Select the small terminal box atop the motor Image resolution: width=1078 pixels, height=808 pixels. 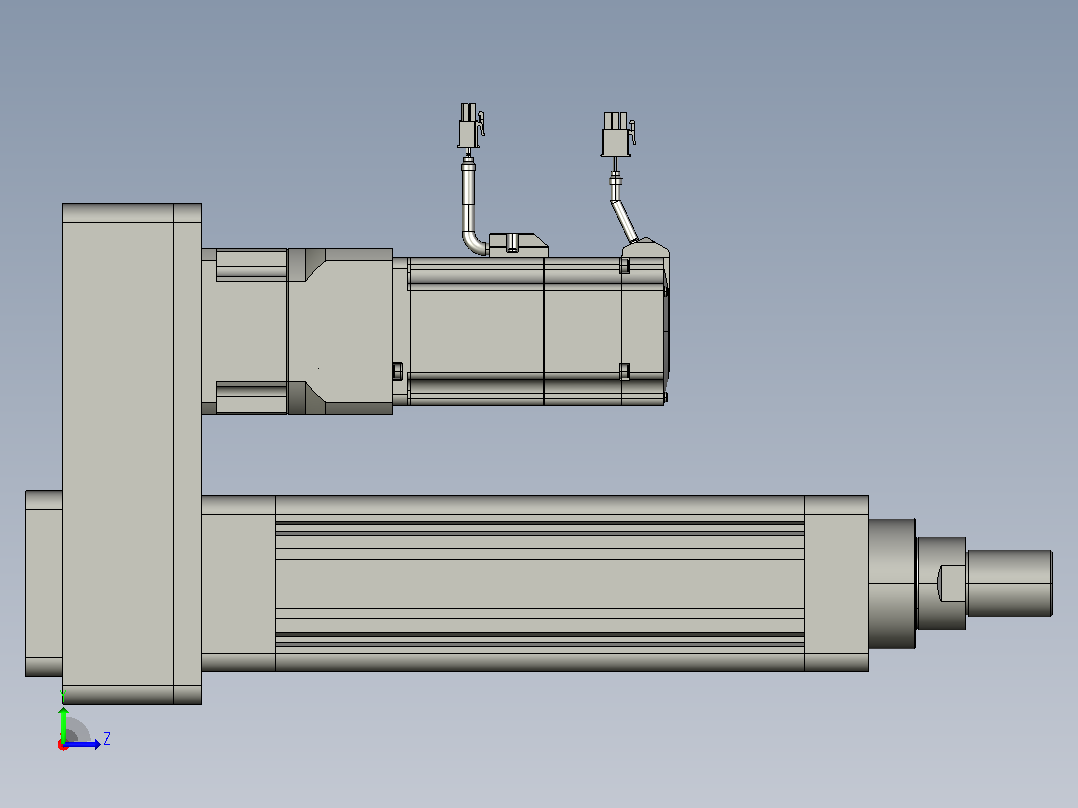coord(518,245)
